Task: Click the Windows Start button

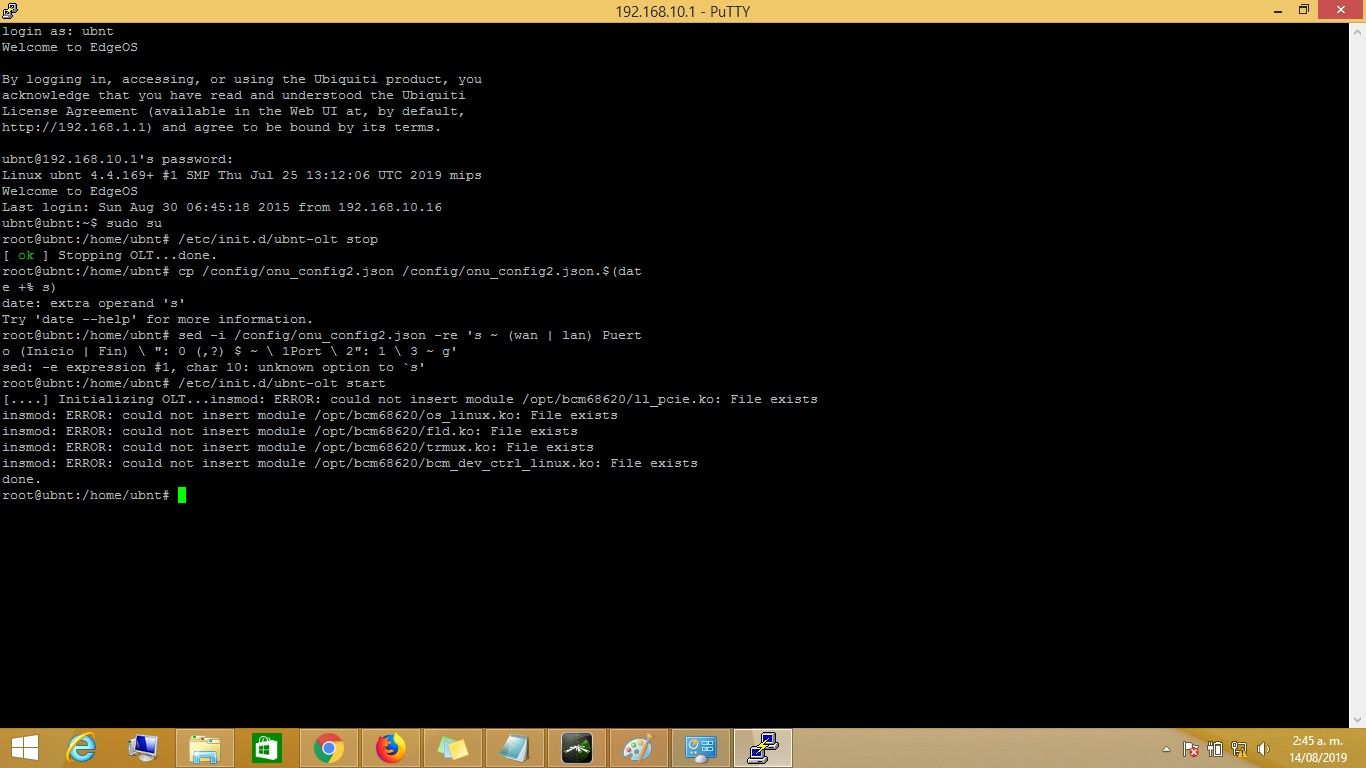Action: [24, 748]
